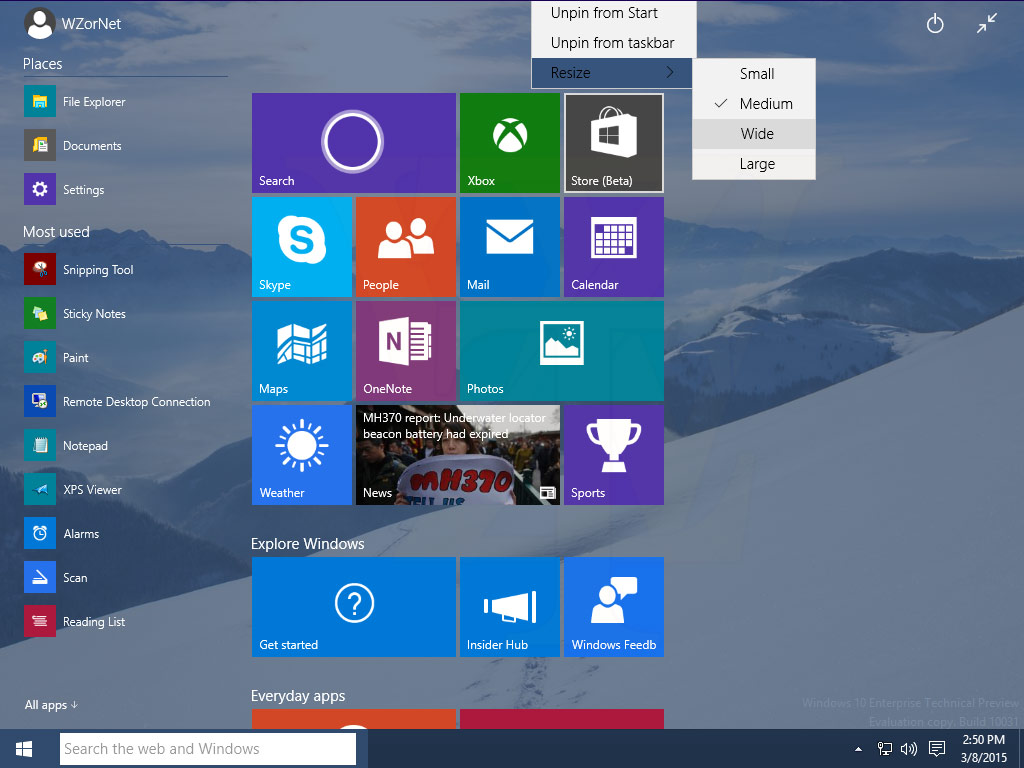The width and height of the screenshot is (1024, 768).
Task: Open the Xbox tile
Action: pos(509,143)
